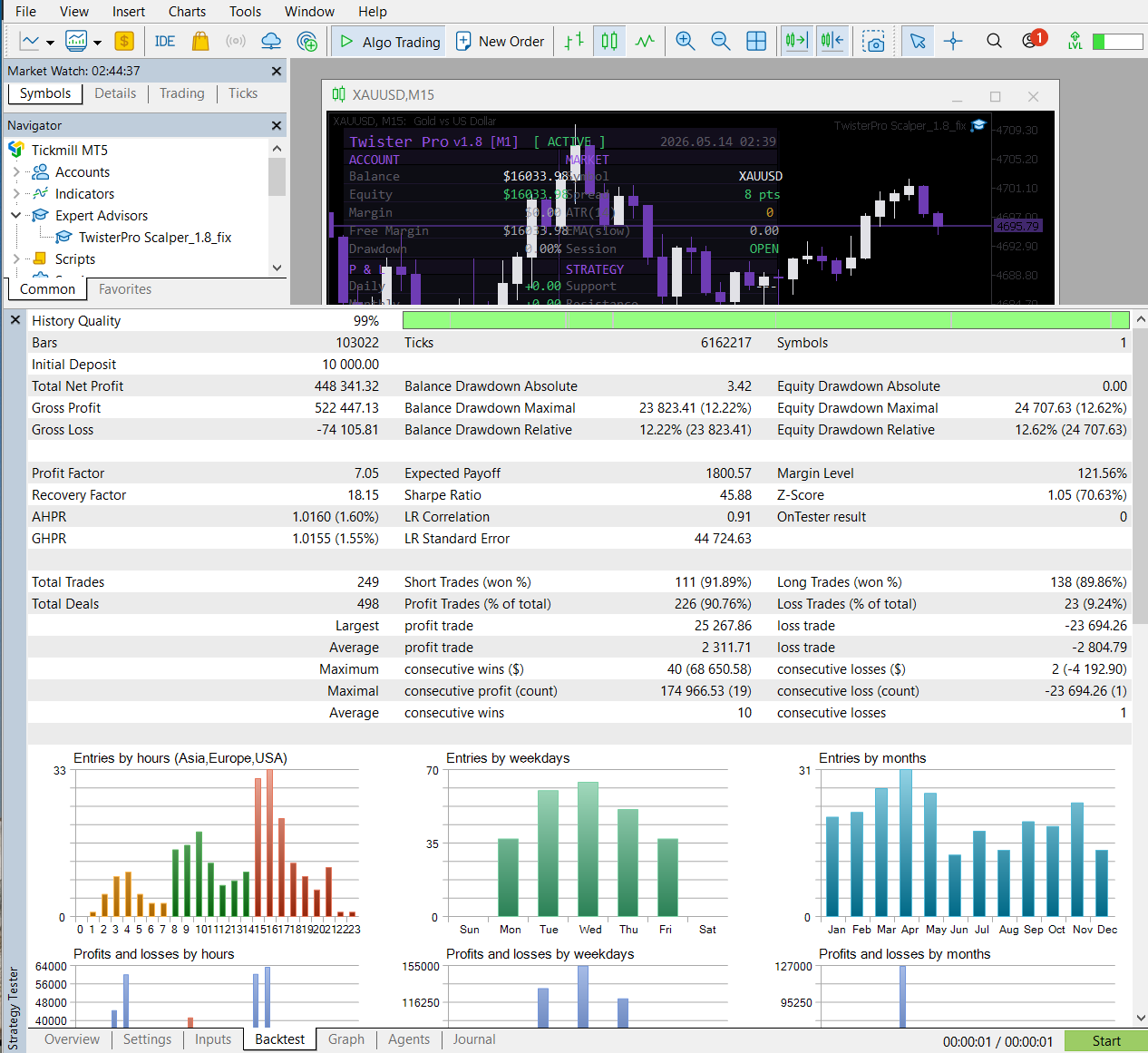The height and width of the screenshot is (1053, 1148).
Task: Tile chart windows with grid icon
Action: coord(756,41)
